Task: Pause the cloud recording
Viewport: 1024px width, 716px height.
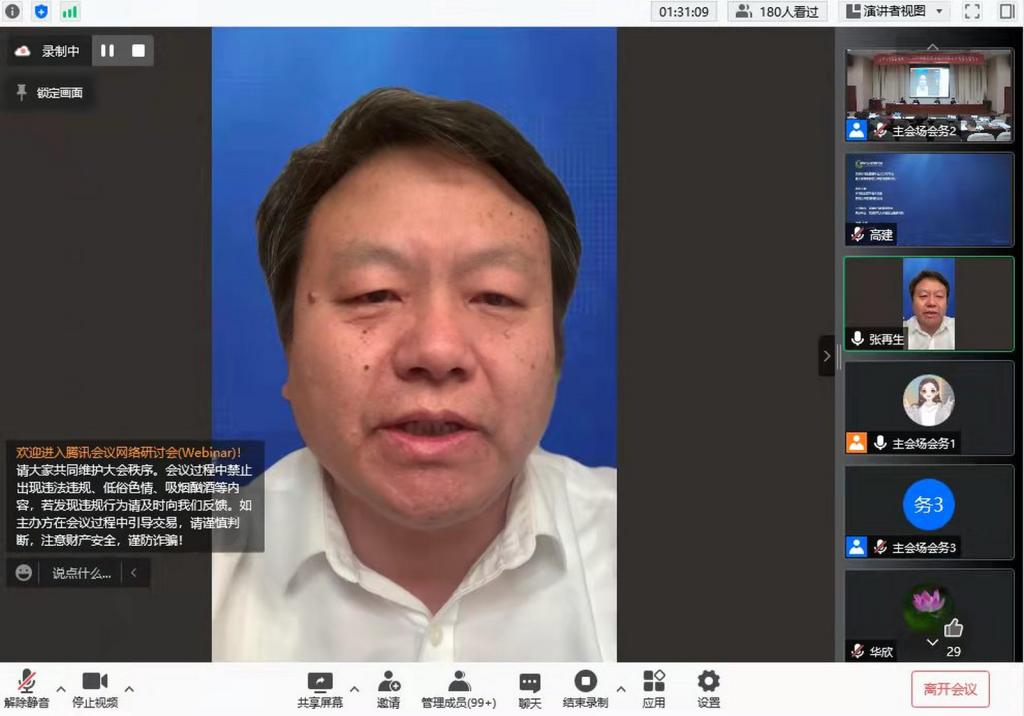Action: (x=107, y=51)
